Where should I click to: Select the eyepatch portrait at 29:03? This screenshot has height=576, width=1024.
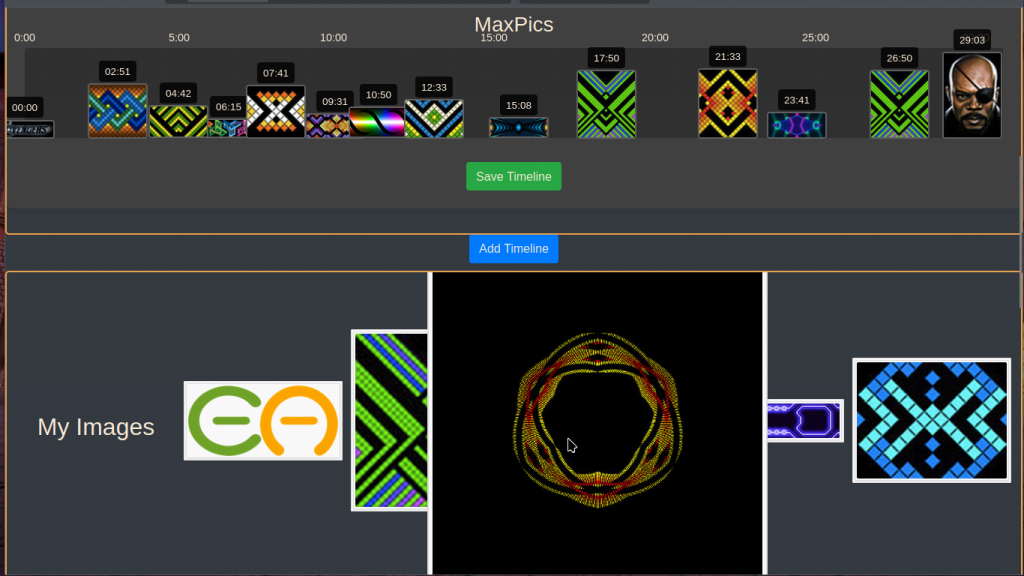[972, 95]
